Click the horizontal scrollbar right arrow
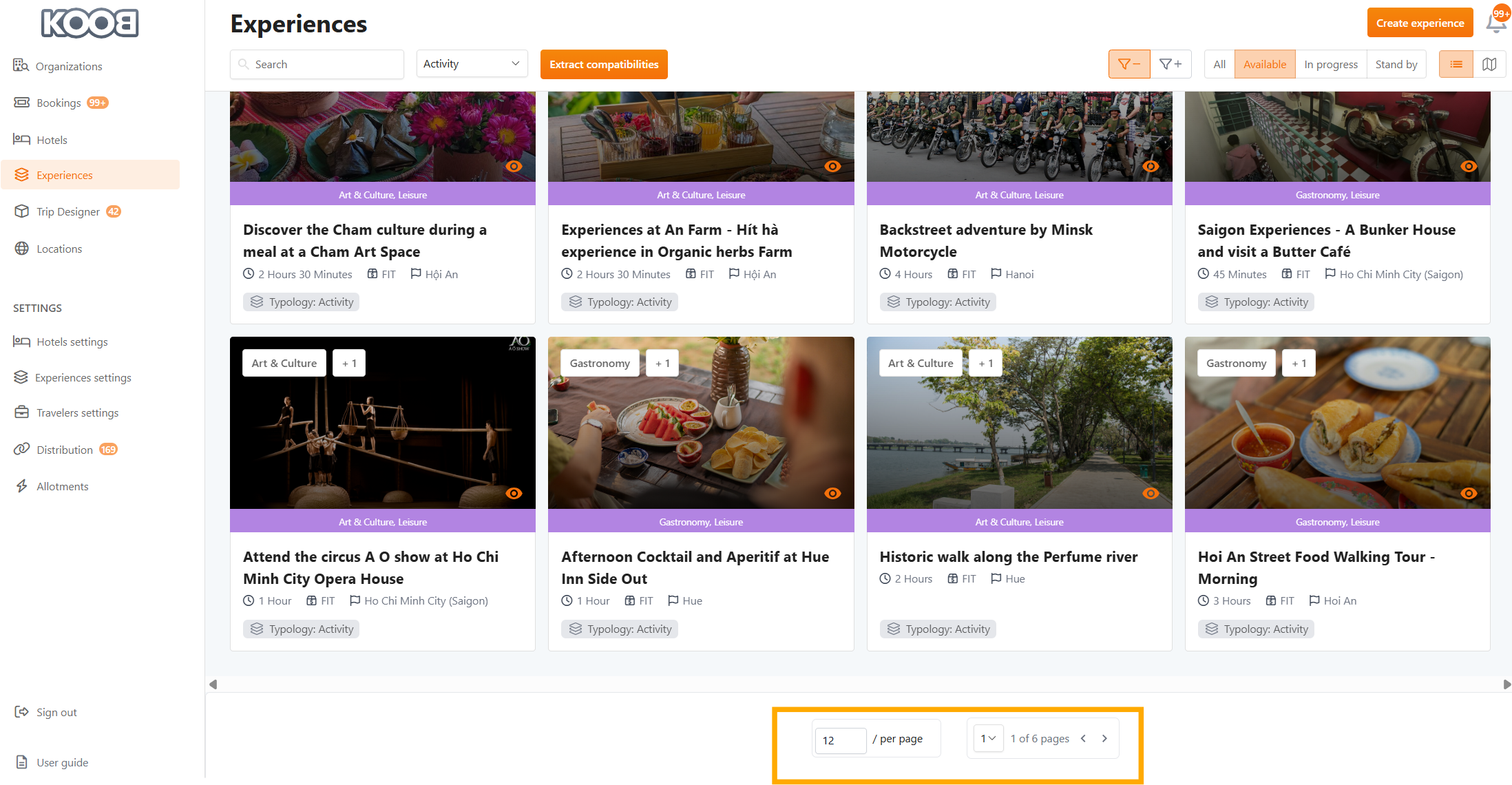This screenshot has width=1512, height=785. (1506, 684)
